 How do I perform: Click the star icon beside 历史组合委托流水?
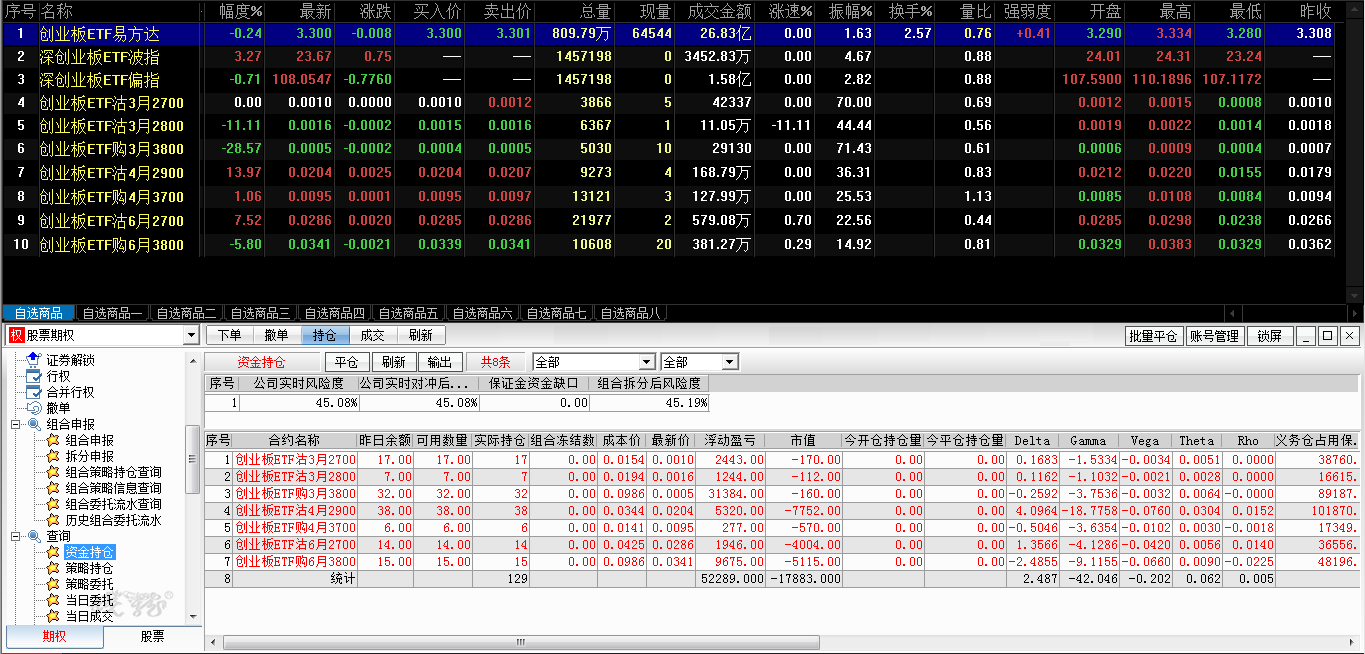53,520
